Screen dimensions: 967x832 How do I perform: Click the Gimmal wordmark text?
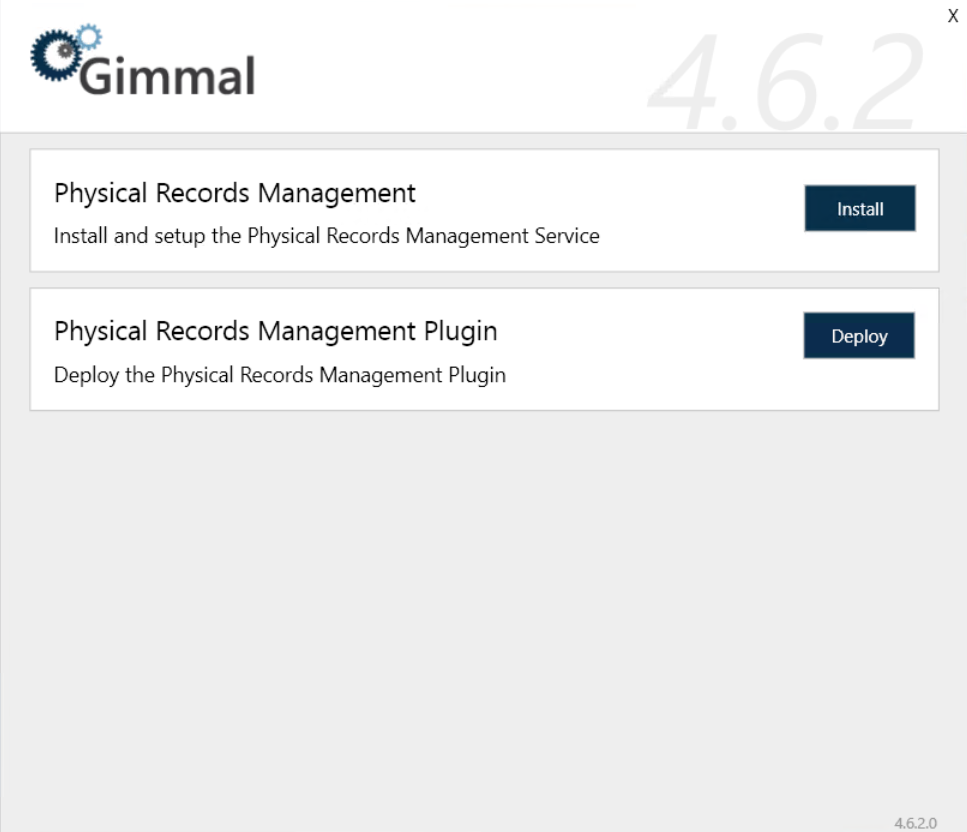pyautogui.click(x=167, y=76)
